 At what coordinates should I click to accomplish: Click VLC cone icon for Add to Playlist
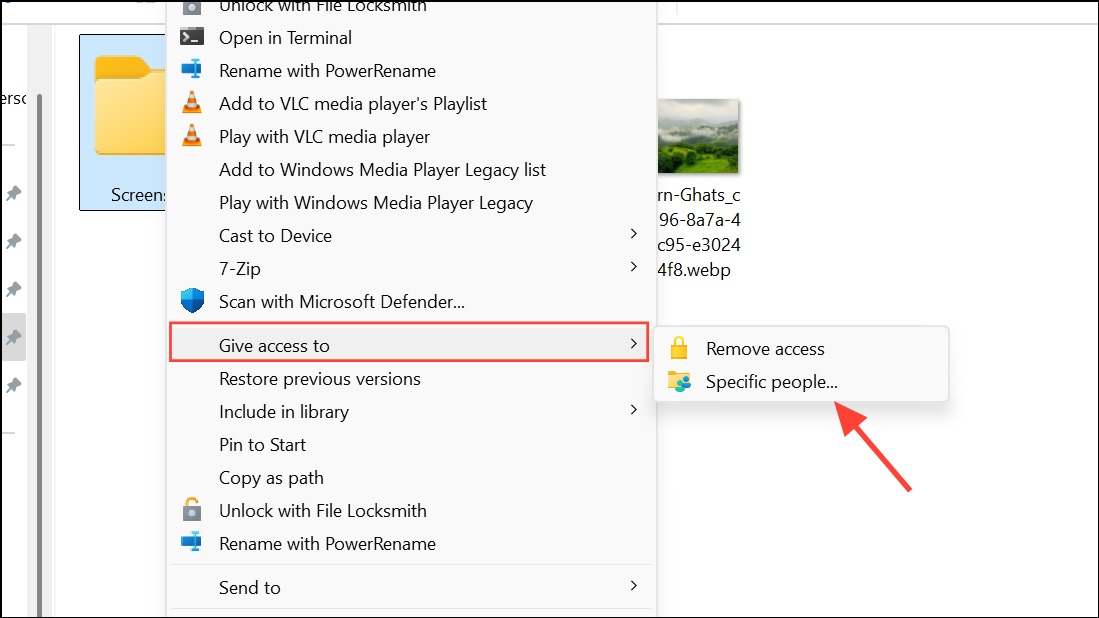[x=191, y=103]
